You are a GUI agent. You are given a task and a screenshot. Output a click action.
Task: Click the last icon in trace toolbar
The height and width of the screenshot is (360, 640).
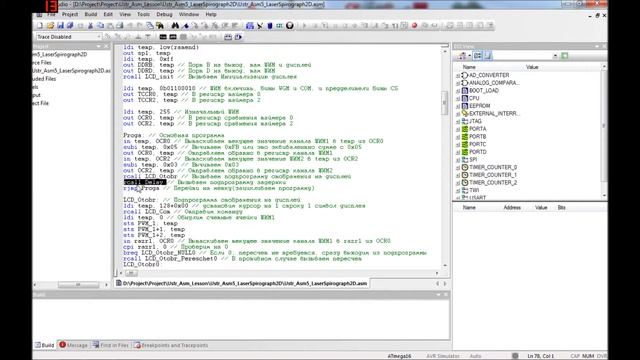coord(238,37)
